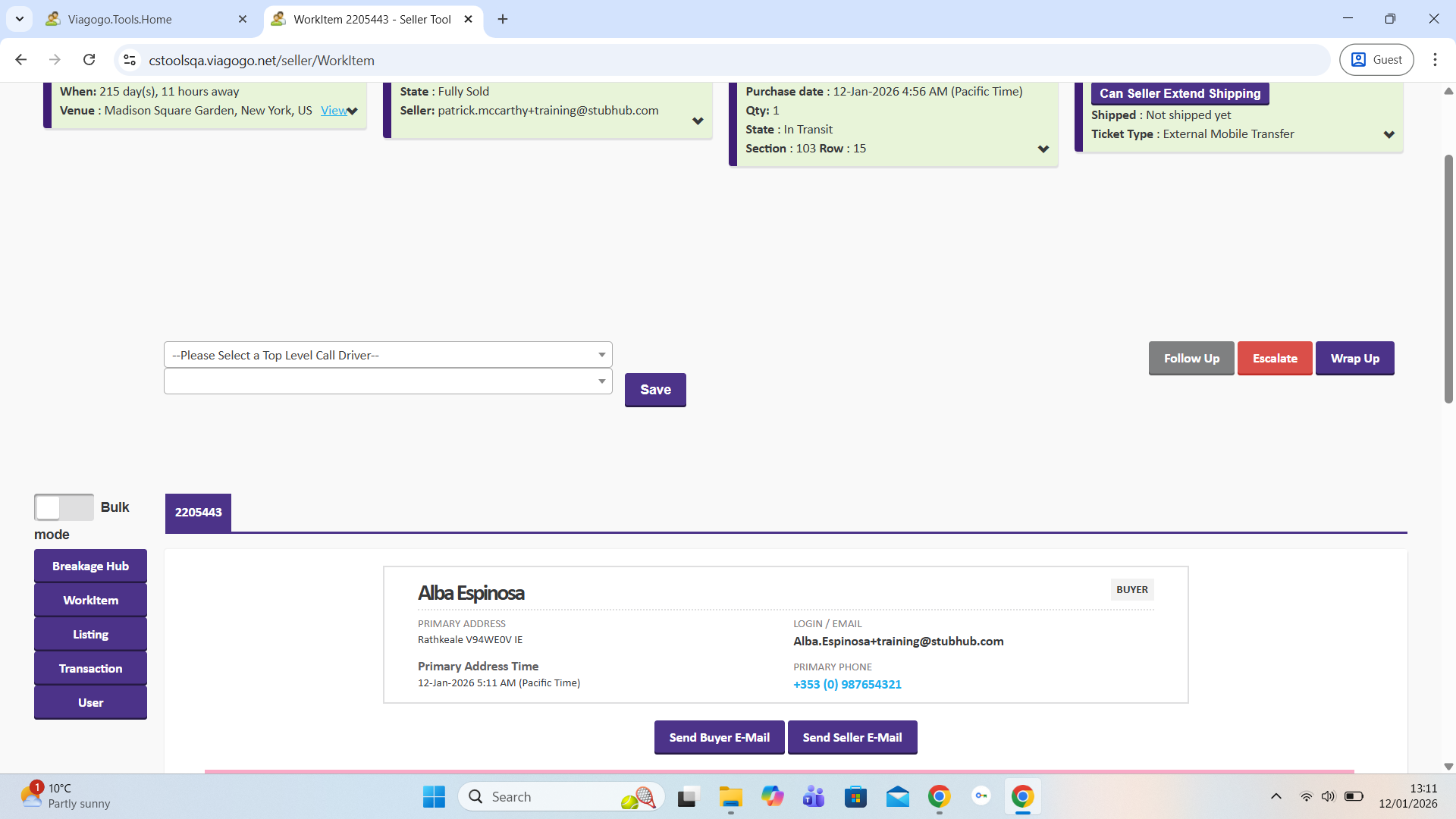Open the Top Level Call Driver dropdown
Viewport: 1456px width, 819px height.
pos(388,355)
